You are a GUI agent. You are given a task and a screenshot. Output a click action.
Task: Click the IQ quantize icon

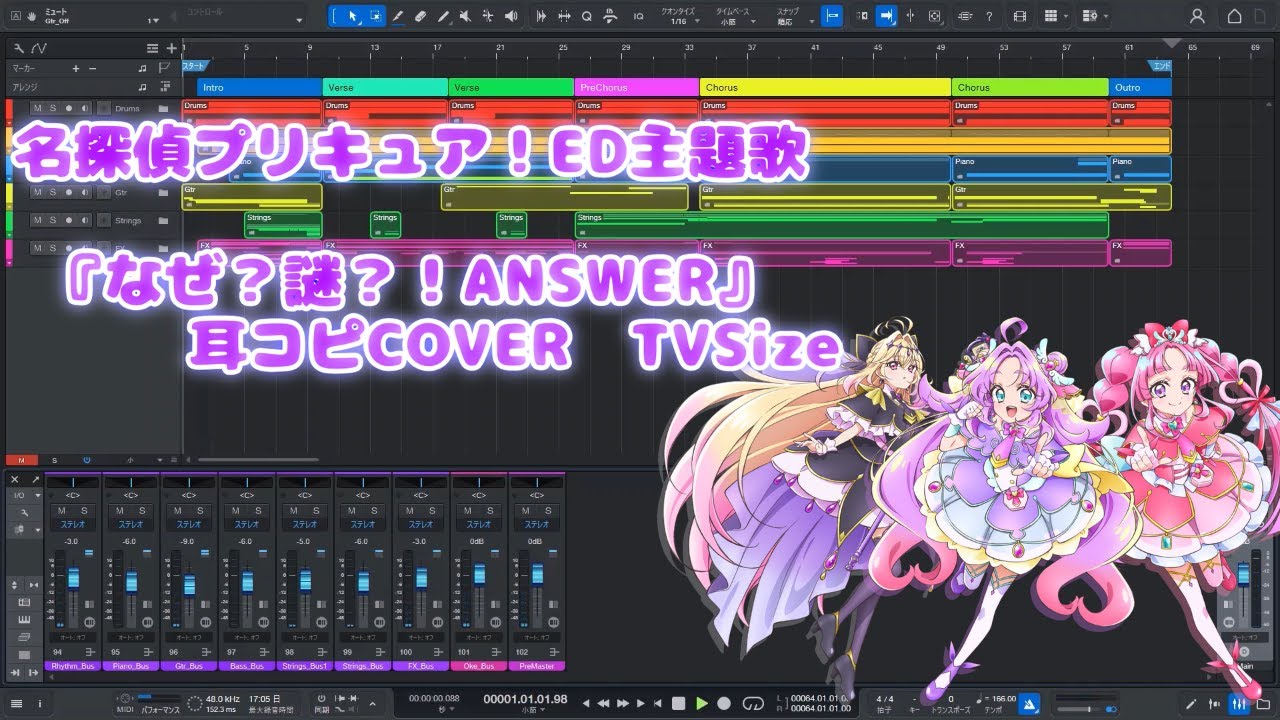tap(638, 16)
